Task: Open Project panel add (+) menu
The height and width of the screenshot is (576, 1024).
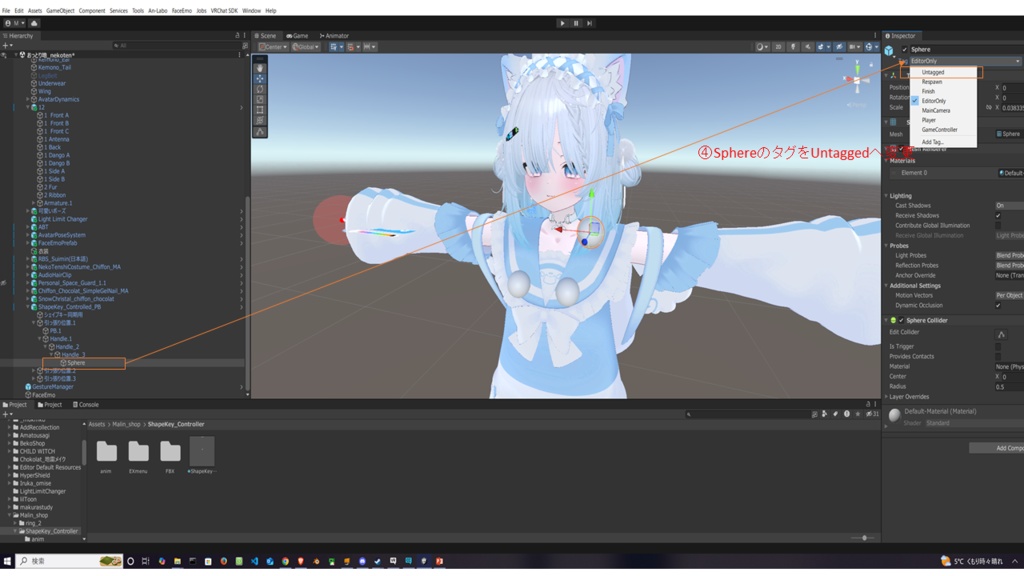Action: (x=6, y=414)
